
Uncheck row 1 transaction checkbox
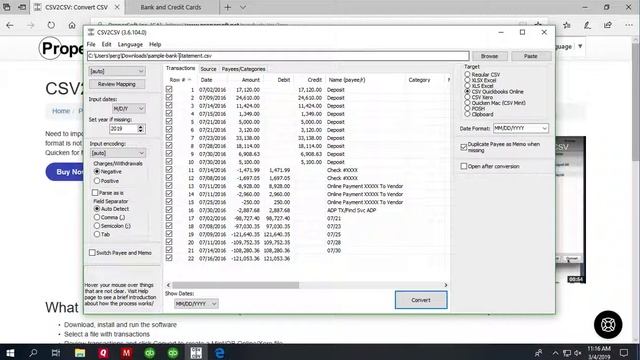(x=169, y=89)
